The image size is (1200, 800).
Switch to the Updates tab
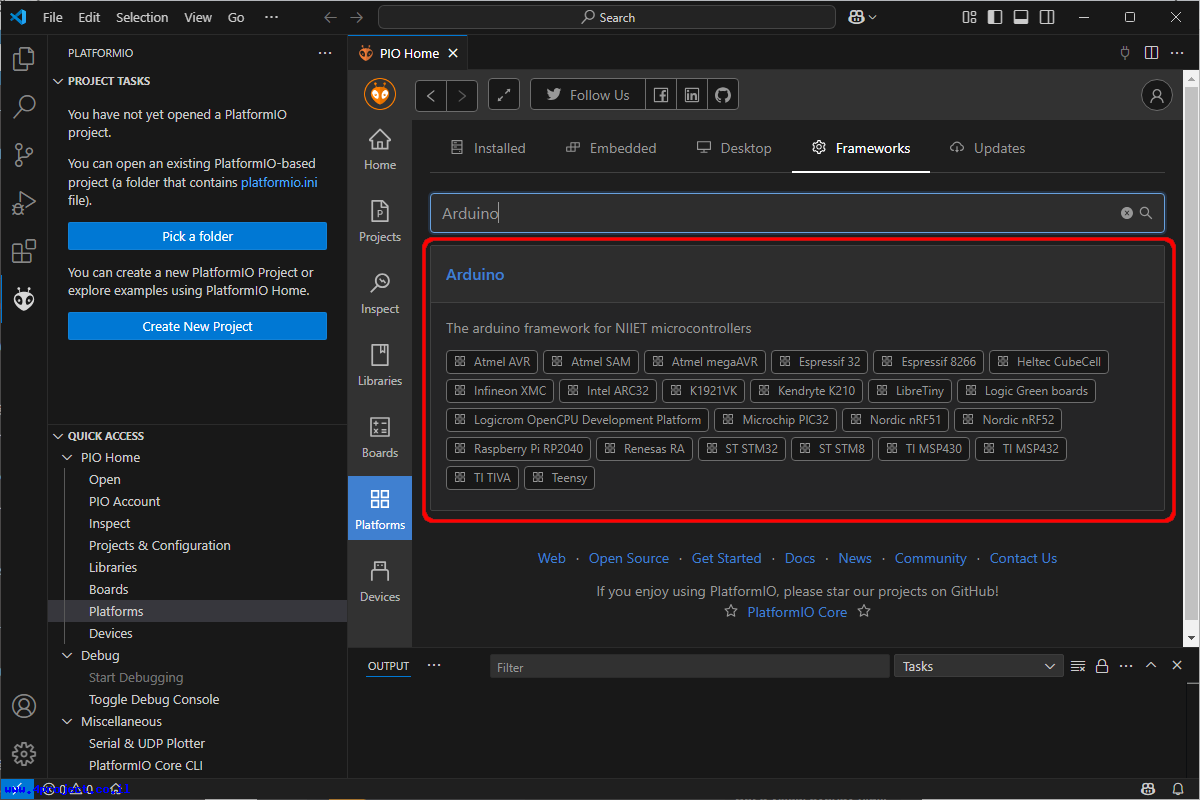987,148
